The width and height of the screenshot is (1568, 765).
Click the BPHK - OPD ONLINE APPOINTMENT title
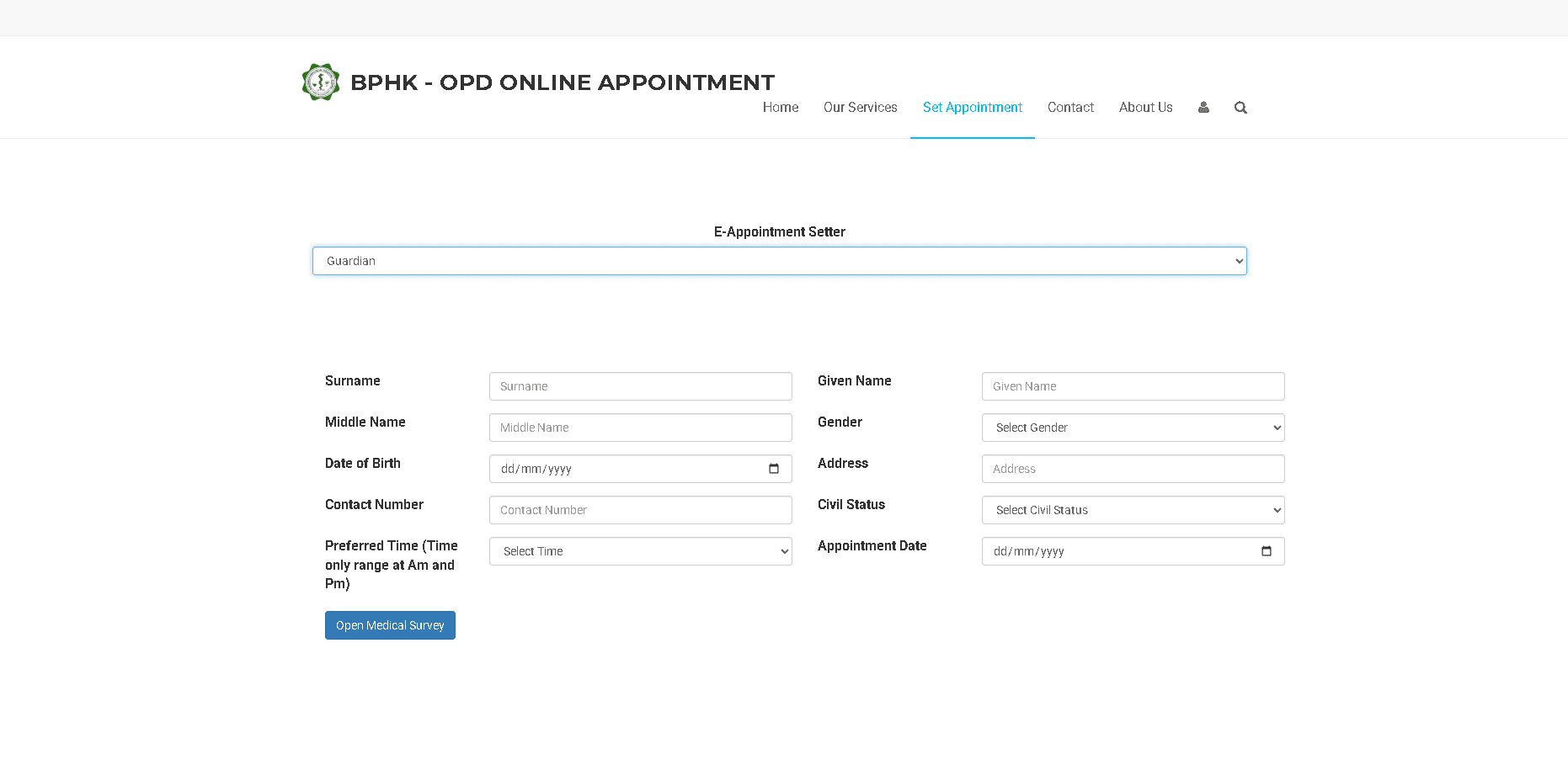pyautogui.click(x=563, y=82)
